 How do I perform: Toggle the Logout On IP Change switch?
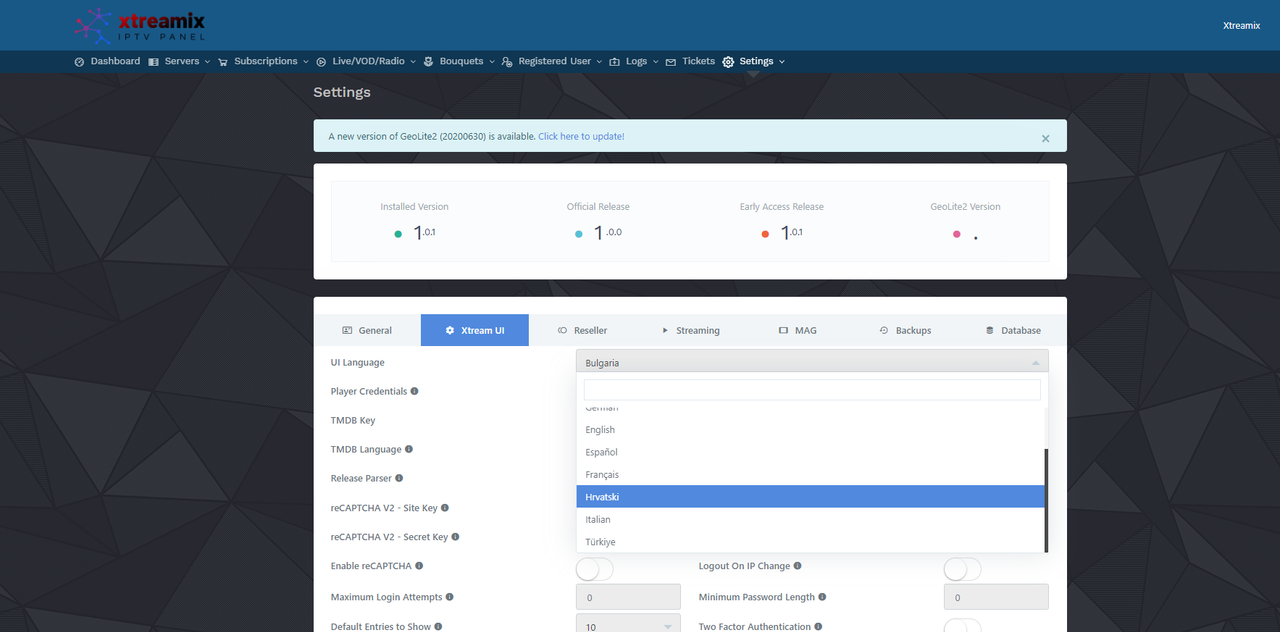coord(963,569)
